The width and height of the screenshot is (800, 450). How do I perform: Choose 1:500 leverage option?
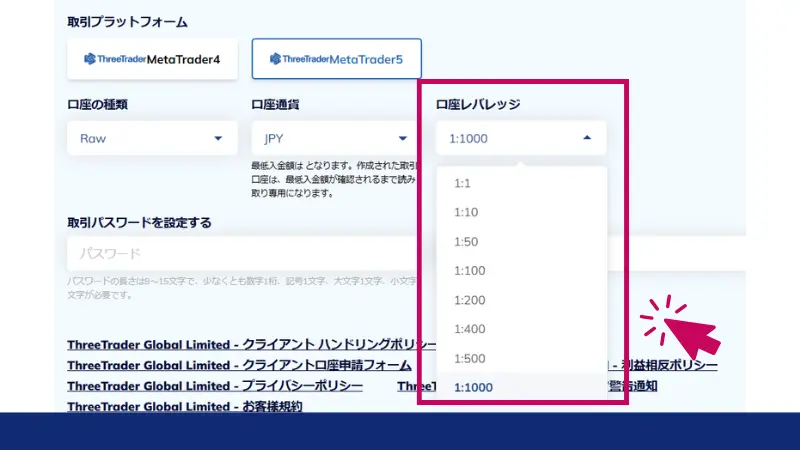pos(522,359)
